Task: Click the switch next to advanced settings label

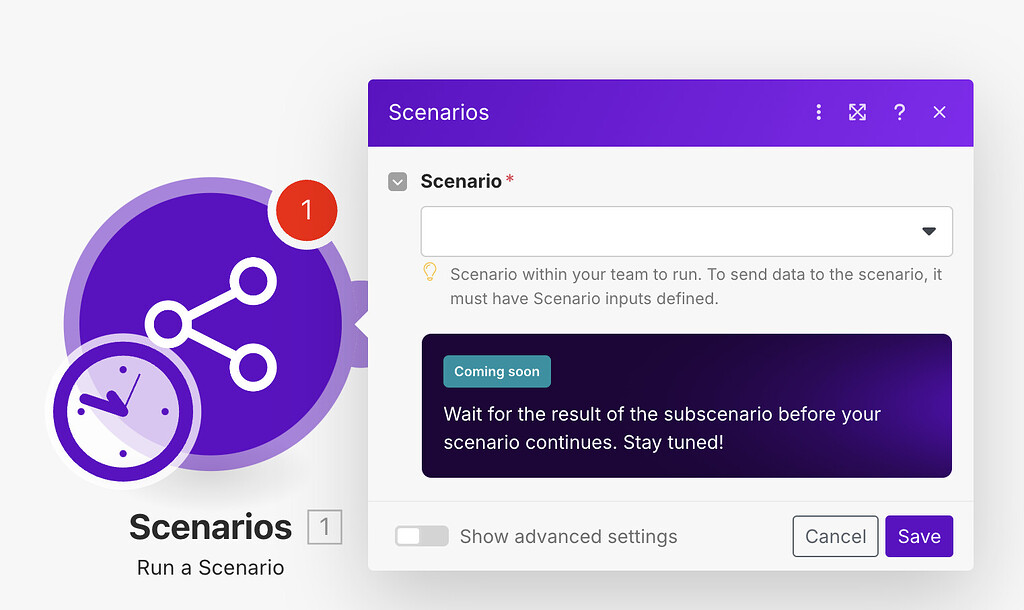Action: pos(421,536)
